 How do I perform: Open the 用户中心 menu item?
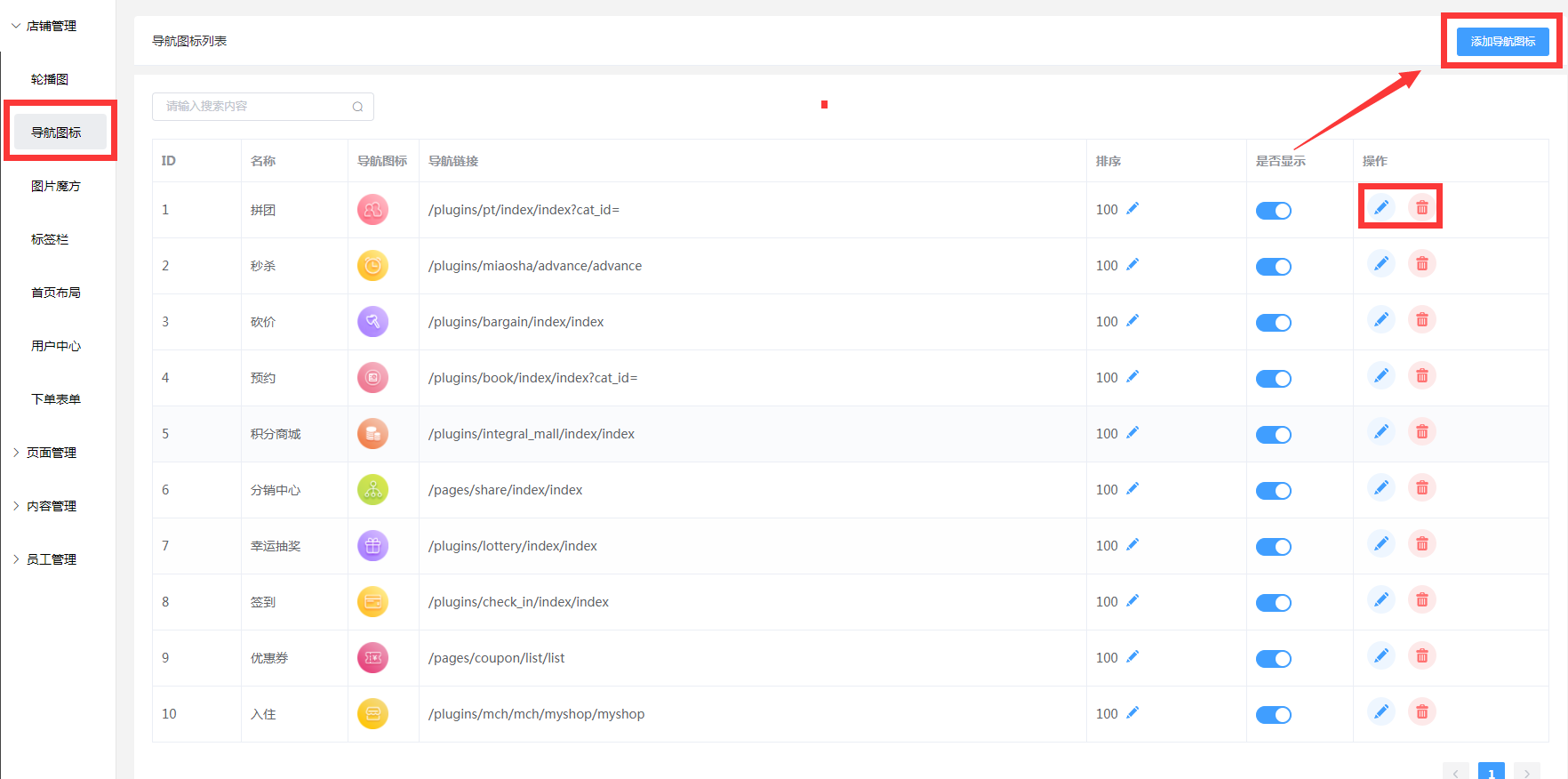click(56, 346)
